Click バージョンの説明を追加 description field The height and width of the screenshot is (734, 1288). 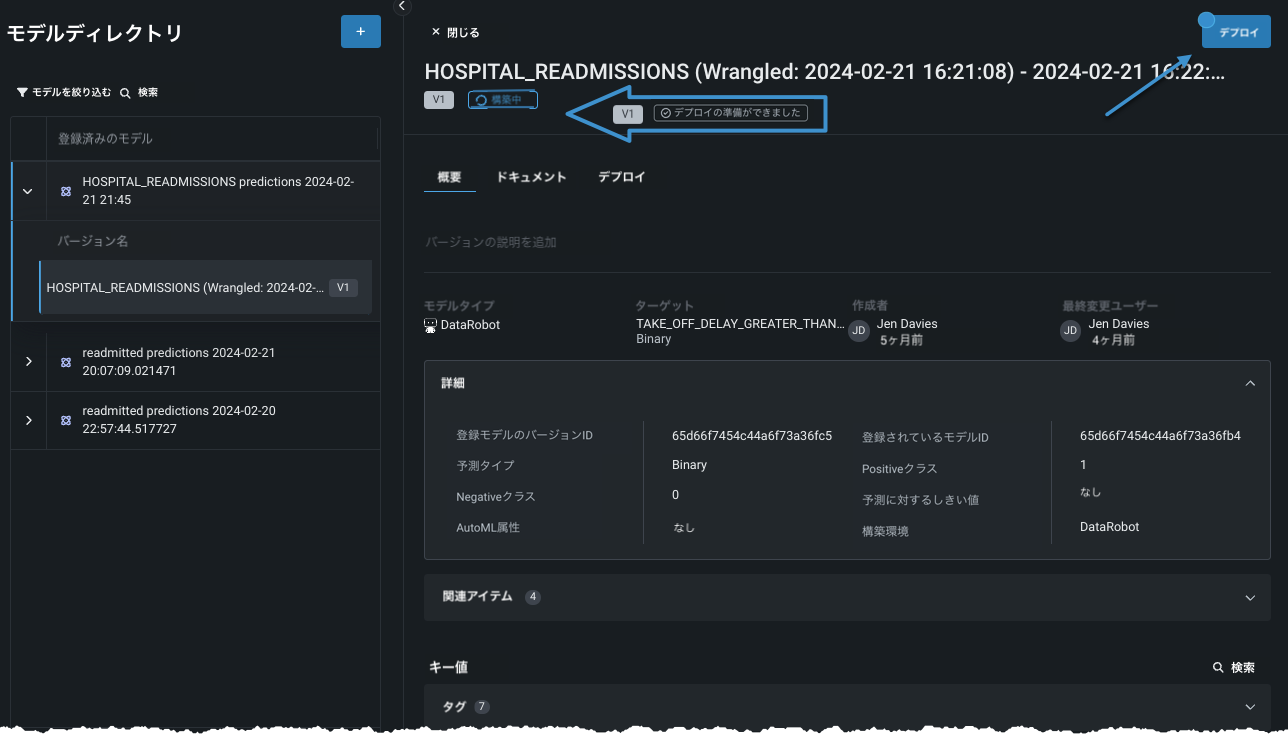[x=491, y=242]
